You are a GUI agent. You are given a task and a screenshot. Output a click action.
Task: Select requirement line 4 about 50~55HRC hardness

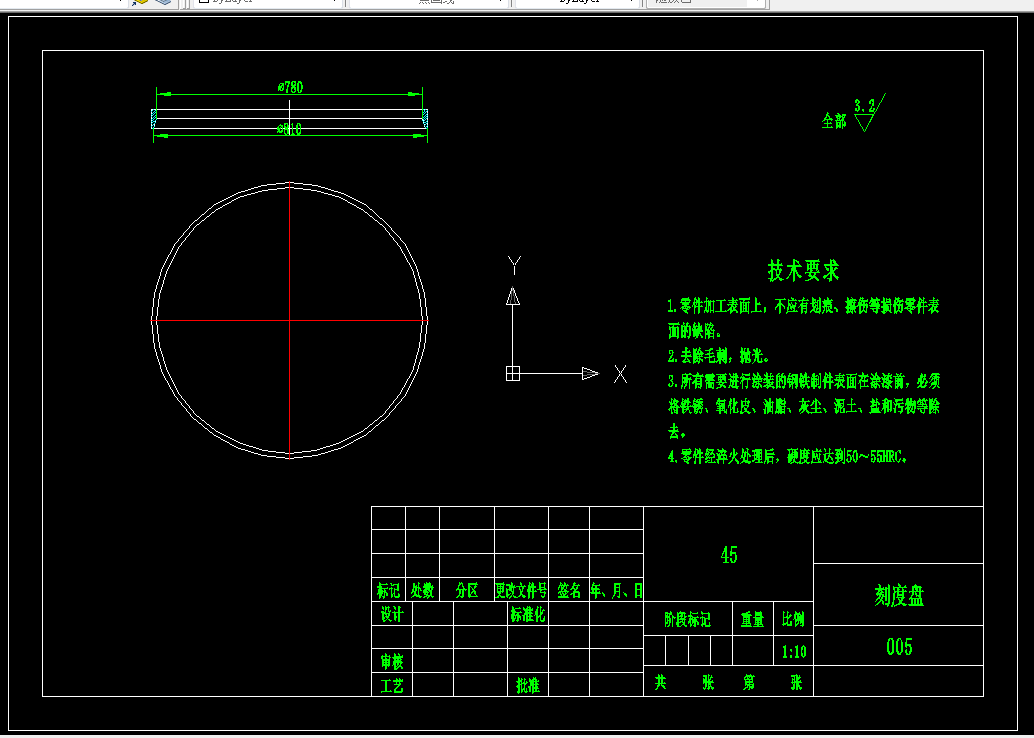[787, 456]
